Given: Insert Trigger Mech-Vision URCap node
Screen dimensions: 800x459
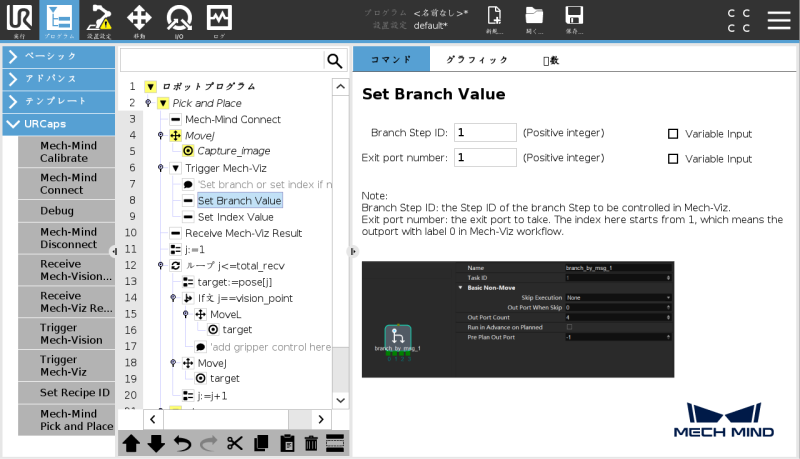Looking at the screenshot, I should tap(66, 334).
